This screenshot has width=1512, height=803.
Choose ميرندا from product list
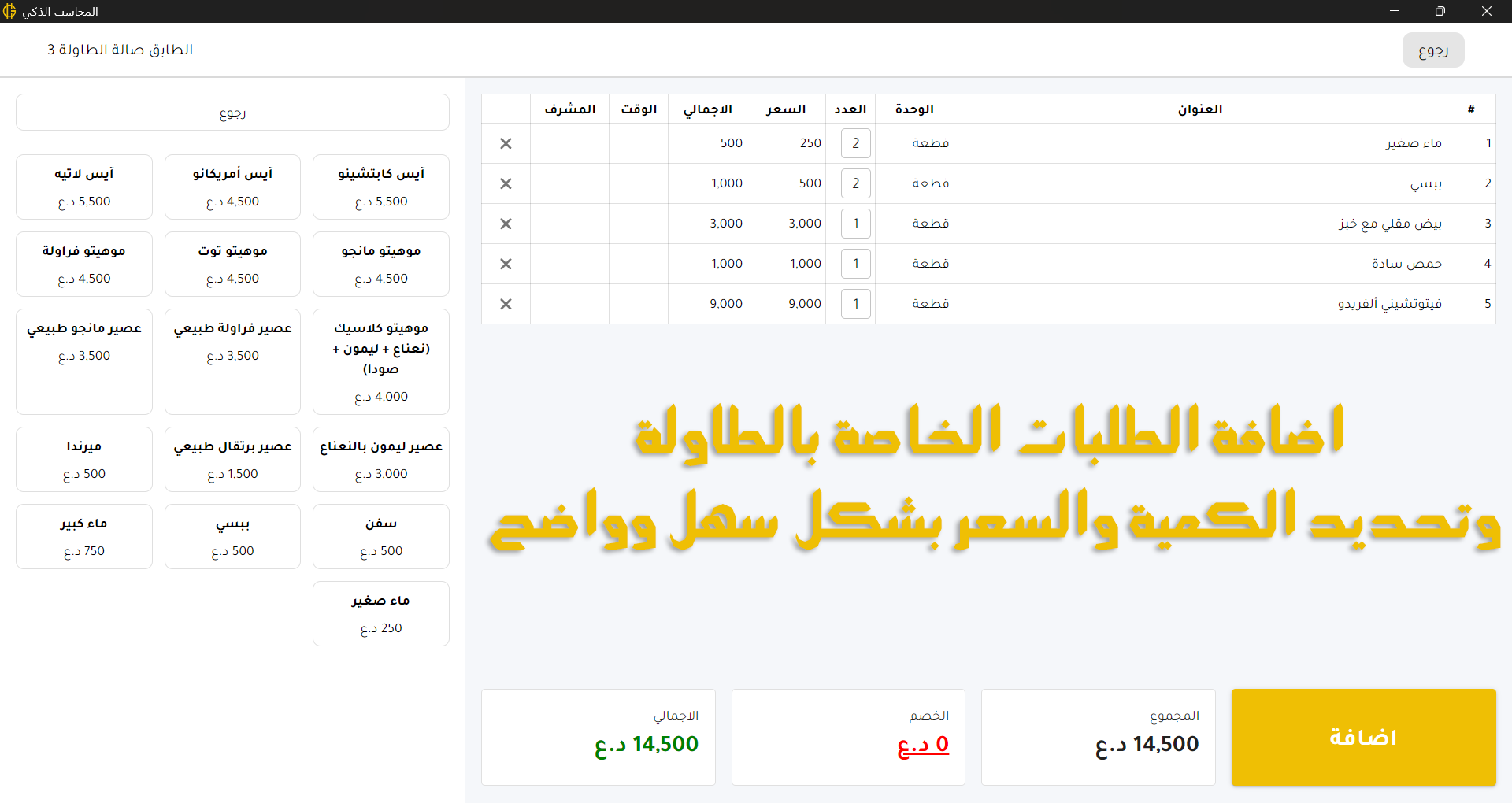pos(84,459)
